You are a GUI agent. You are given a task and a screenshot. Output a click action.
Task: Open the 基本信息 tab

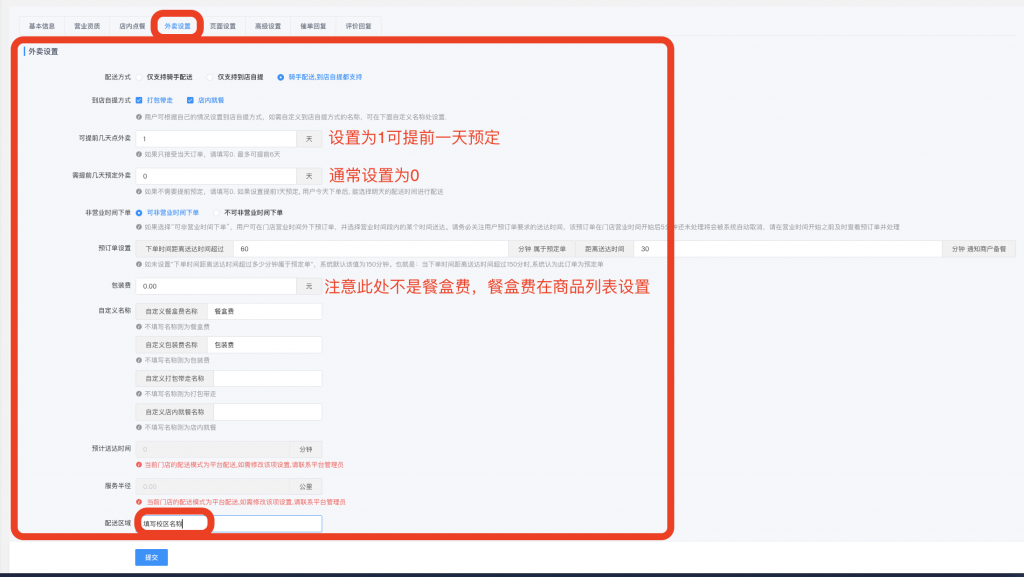tap(41, 26)
